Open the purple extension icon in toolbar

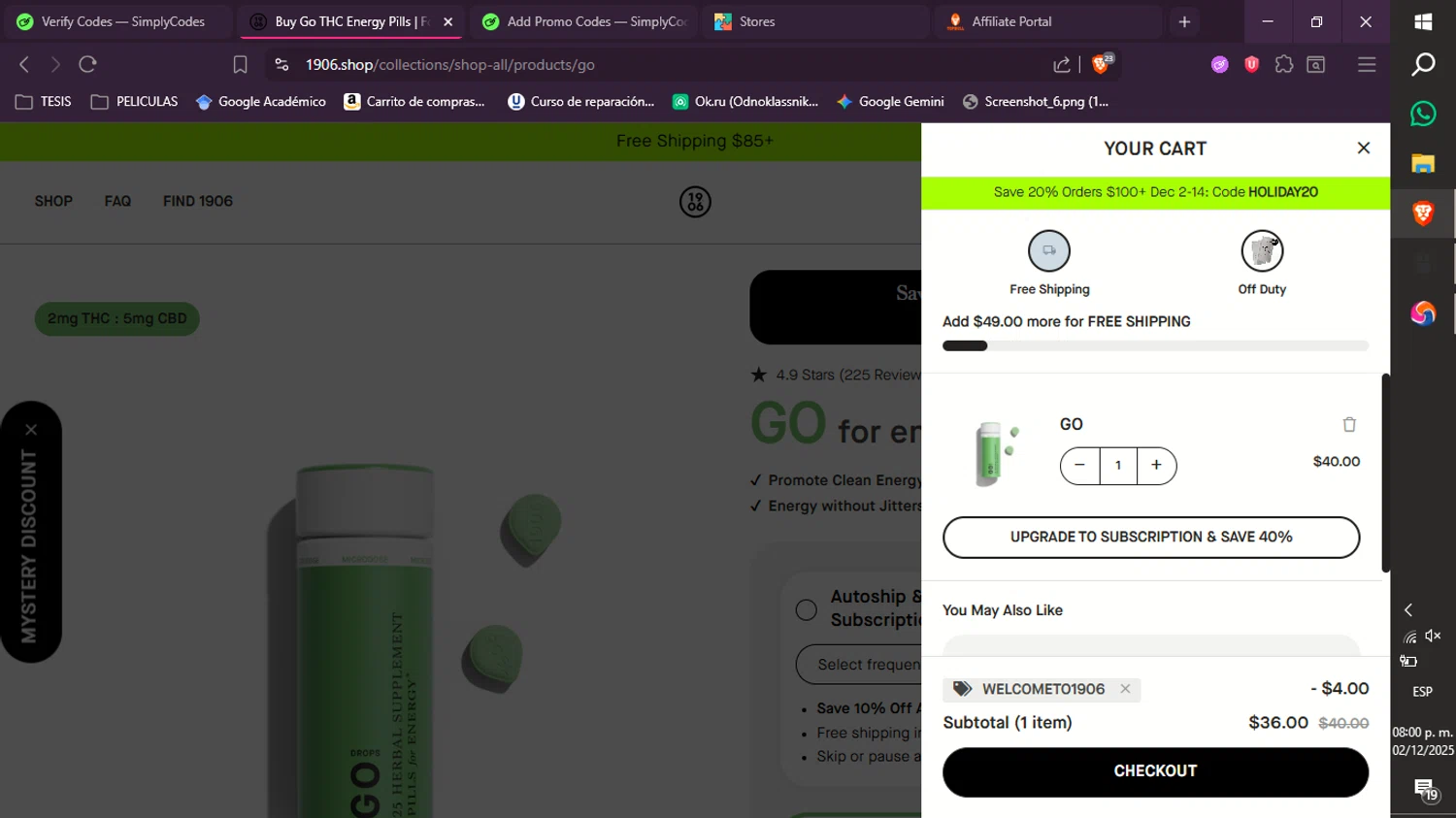(x=1220, y=64)
